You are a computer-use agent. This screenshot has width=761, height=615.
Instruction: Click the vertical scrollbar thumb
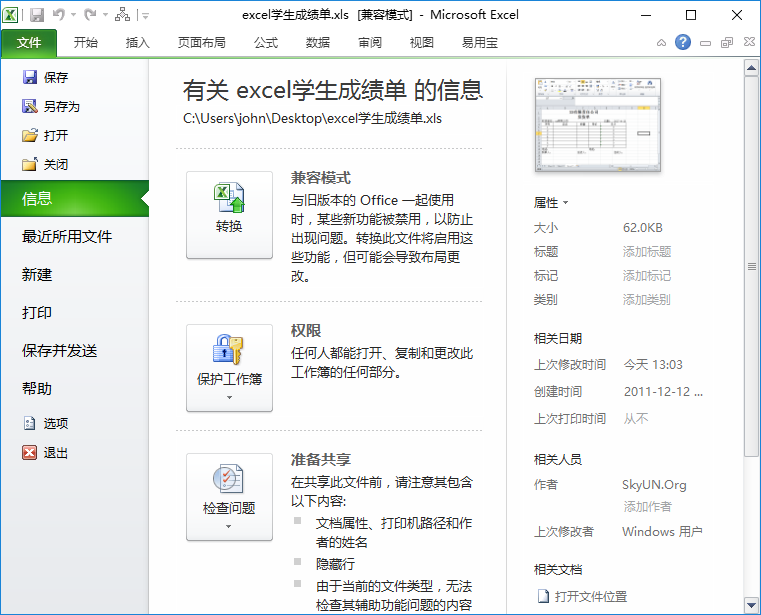[x=751, y=266]
